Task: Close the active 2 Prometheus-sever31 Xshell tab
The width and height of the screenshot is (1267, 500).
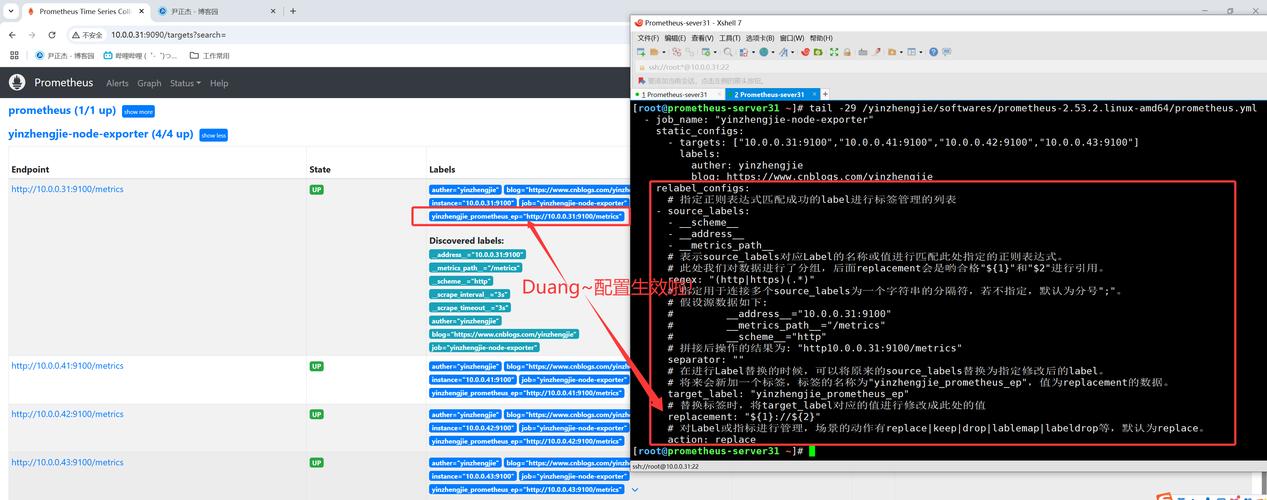Action: tap(812, 94)
